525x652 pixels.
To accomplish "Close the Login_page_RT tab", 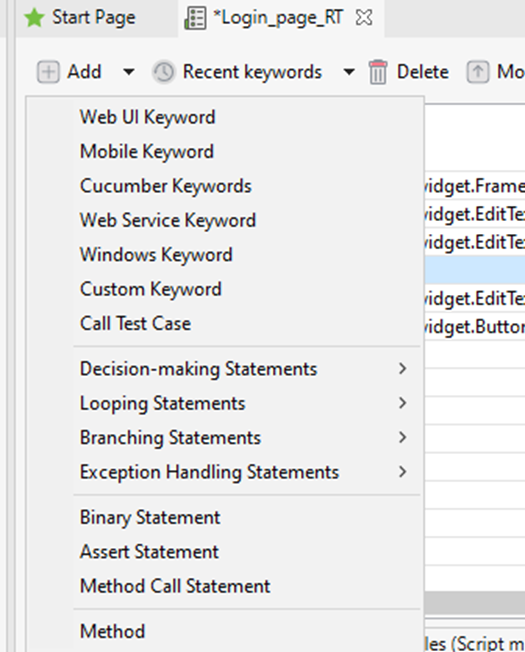I will tap(364, 17).
